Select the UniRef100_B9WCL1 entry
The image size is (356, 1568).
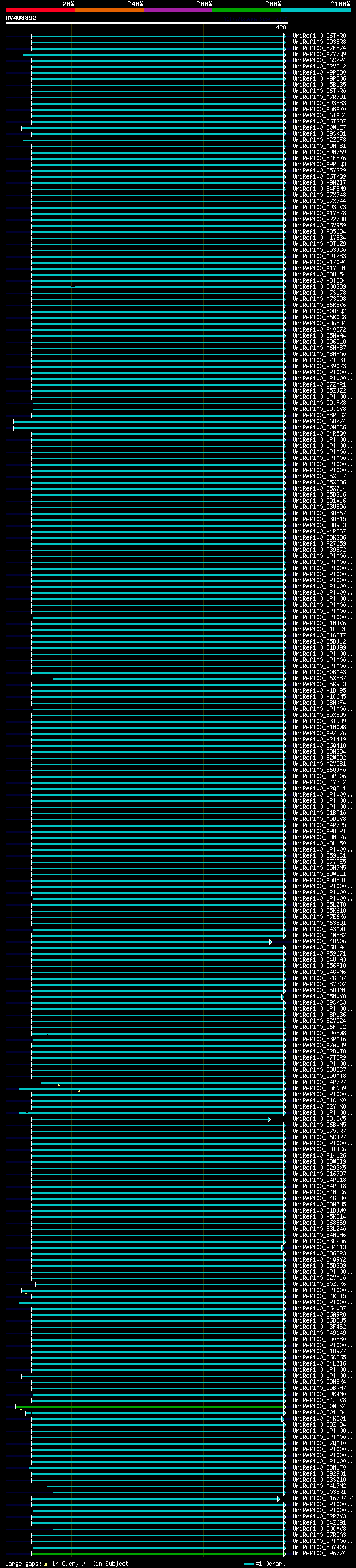pos(319,874)
